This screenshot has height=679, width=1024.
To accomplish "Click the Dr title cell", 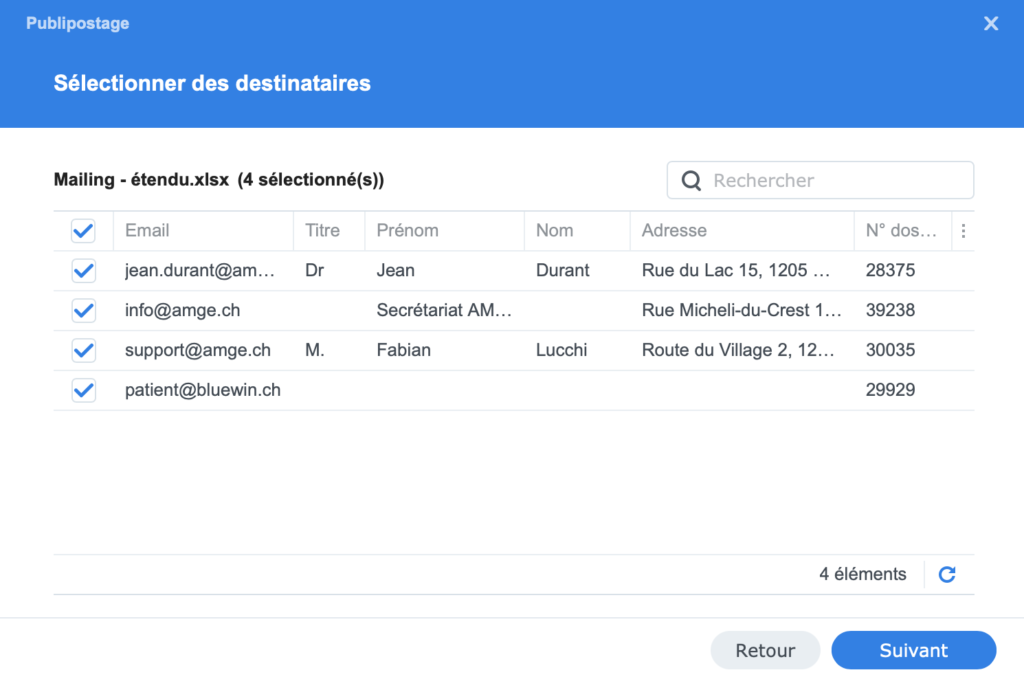I will pos(314,270).
